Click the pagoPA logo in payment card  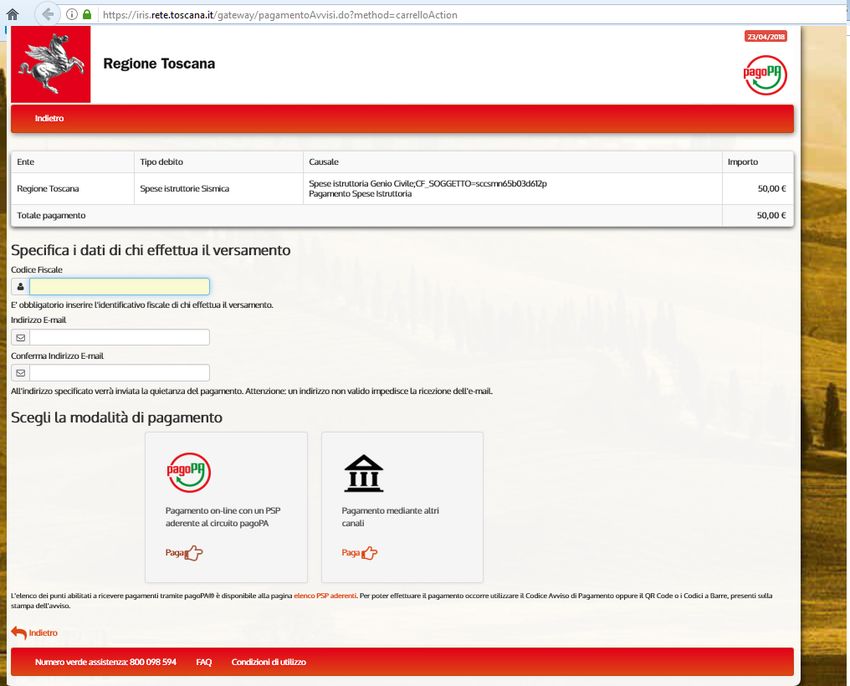tap(188, 473)
